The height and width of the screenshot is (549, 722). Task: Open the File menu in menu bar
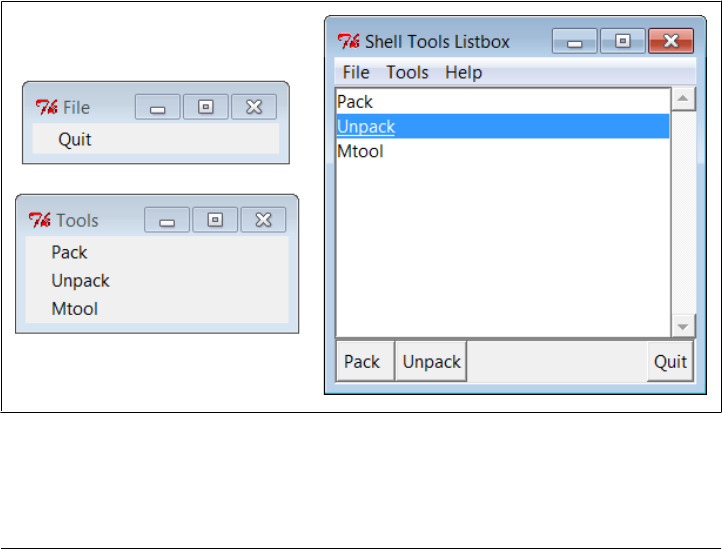pyautogui.click(x=356, y=72)
